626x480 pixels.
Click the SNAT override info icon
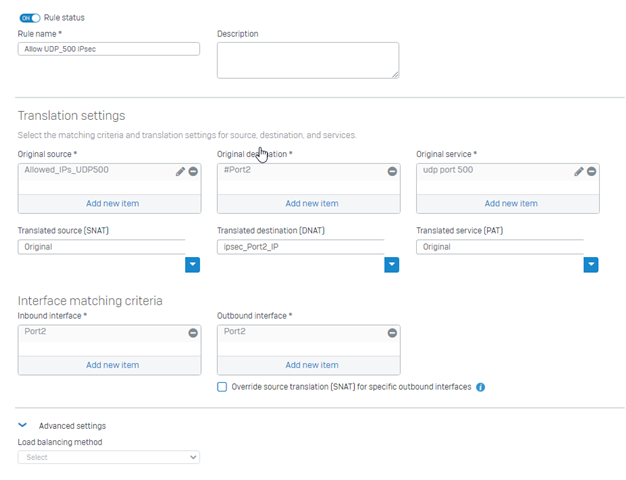tap(481, 387)
